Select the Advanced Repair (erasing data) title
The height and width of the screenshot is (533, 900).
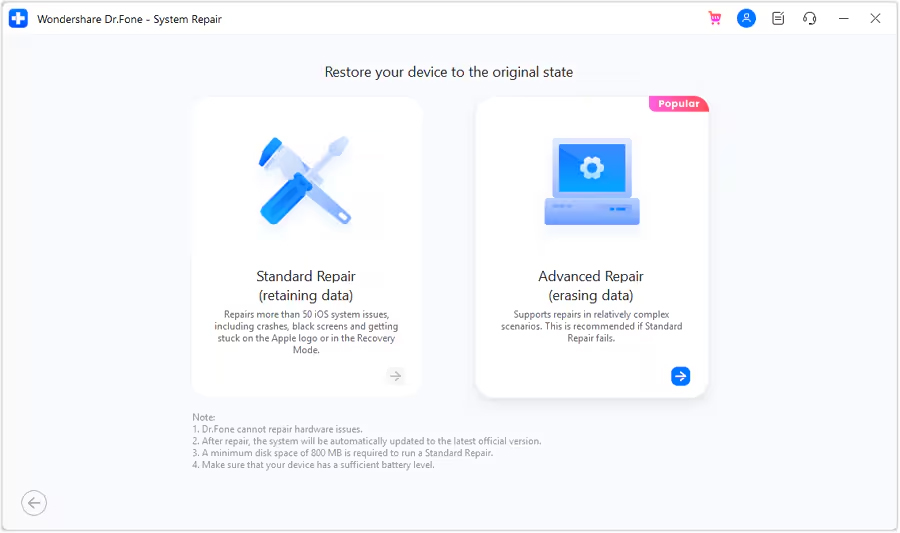coord(591,285)
